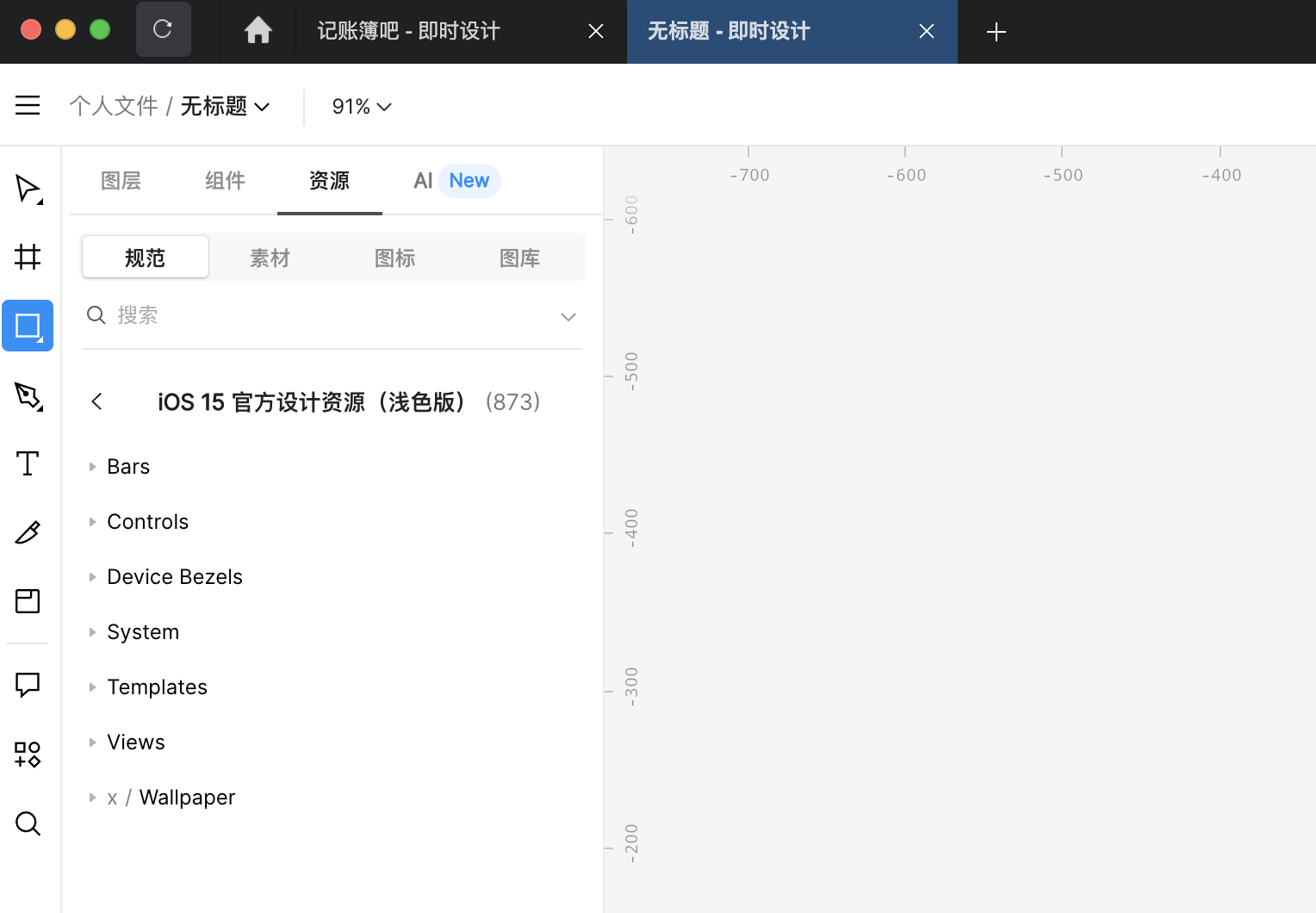Select the 素材 sub-tab

pos(270,258)
